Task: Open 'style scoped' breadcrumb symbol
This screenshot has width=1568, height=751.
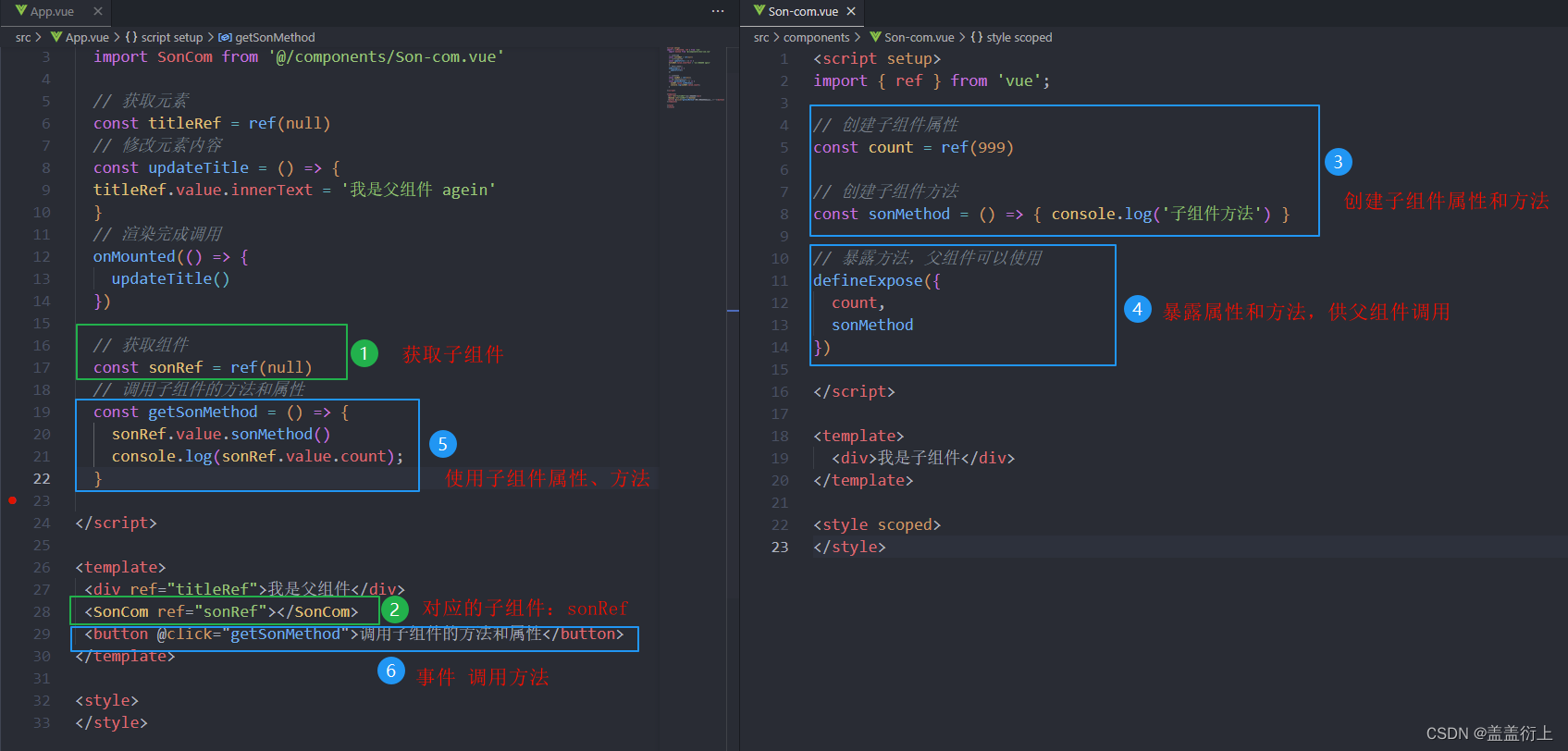Action: [1019, 38]
